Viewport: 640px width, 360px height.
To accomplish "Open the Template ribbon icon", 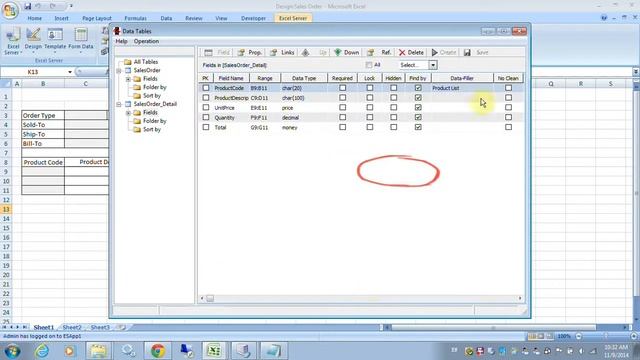I will click(55, 39).
